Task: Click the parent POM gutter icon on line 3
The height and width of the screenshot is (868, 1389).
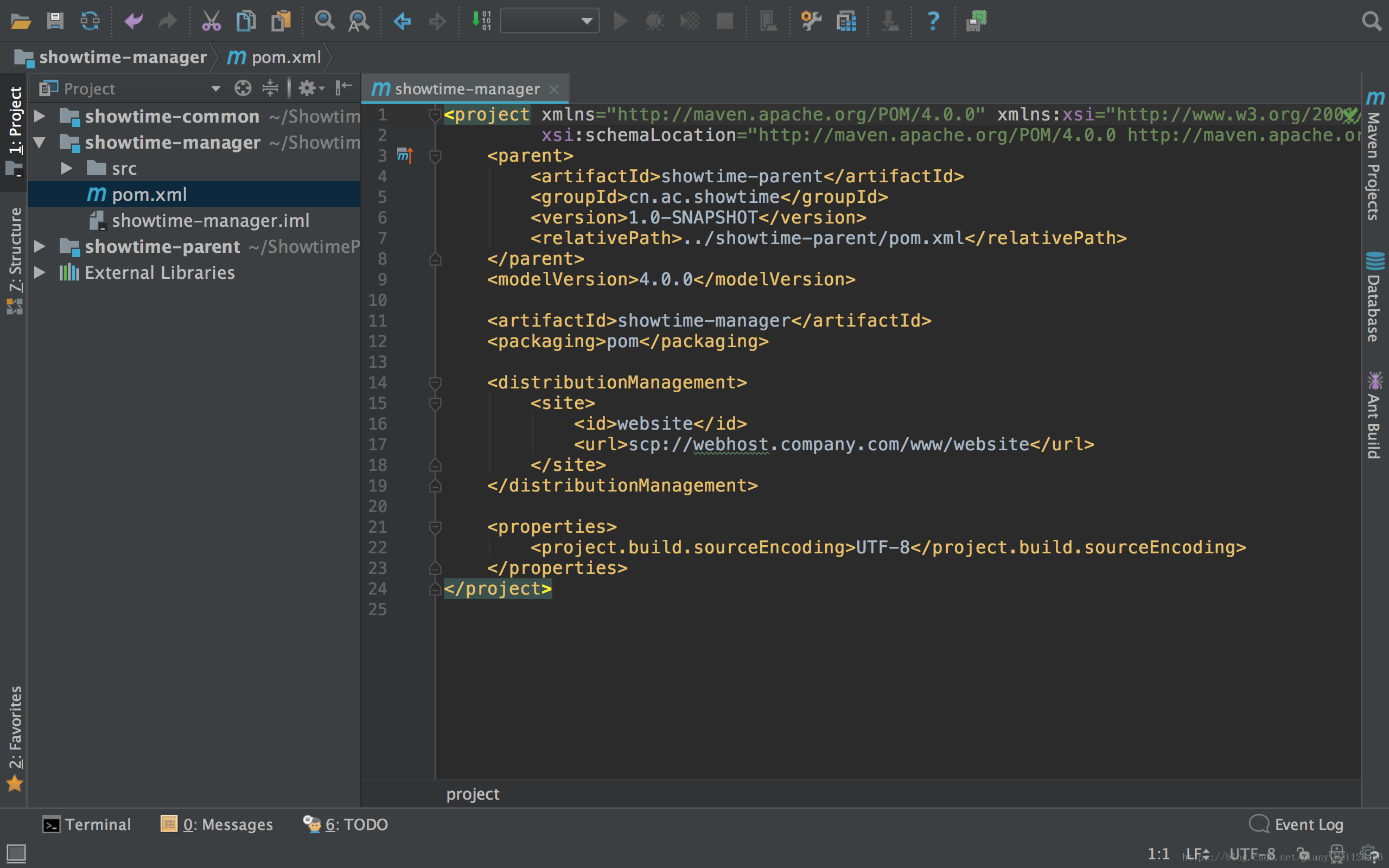Action: 405,156
